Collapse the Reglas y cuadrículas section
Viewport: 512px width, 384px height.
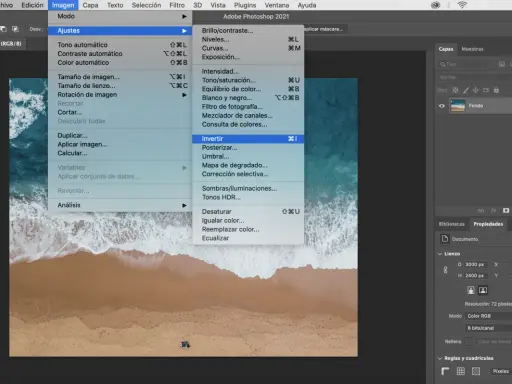pyautogui.click(x=440, y=358)
